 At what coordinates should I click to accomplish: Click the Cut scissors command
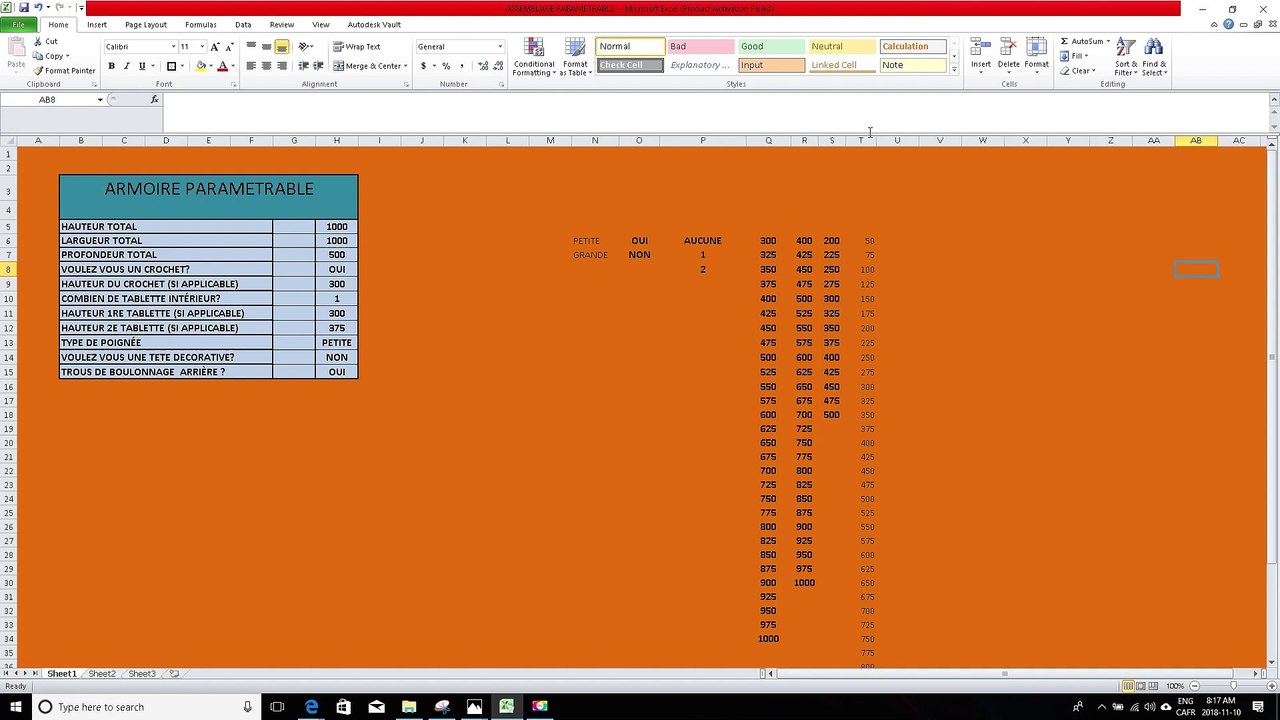pos(44,42)
